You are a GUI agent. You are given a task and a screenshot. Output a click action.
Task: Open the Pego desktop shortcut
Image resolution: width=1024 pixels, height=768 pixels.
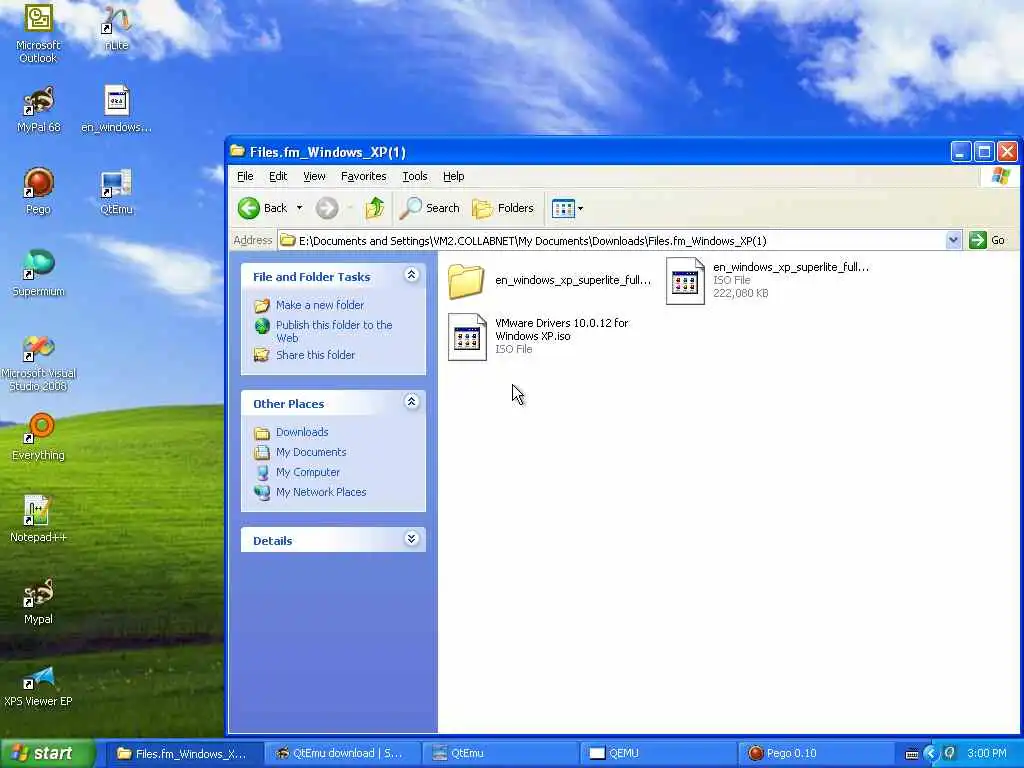click(39, 191)
